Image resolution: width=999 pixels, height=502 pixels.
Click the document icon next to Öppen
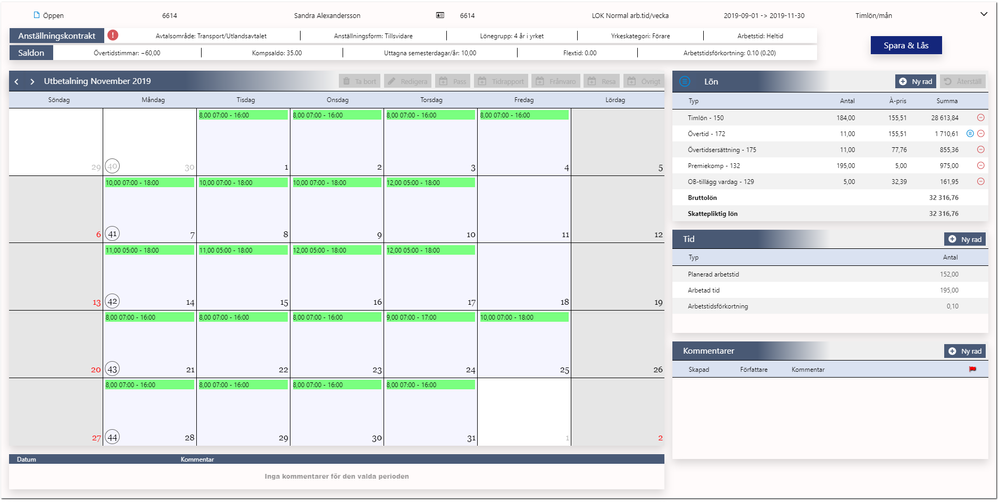click(36, 15)
